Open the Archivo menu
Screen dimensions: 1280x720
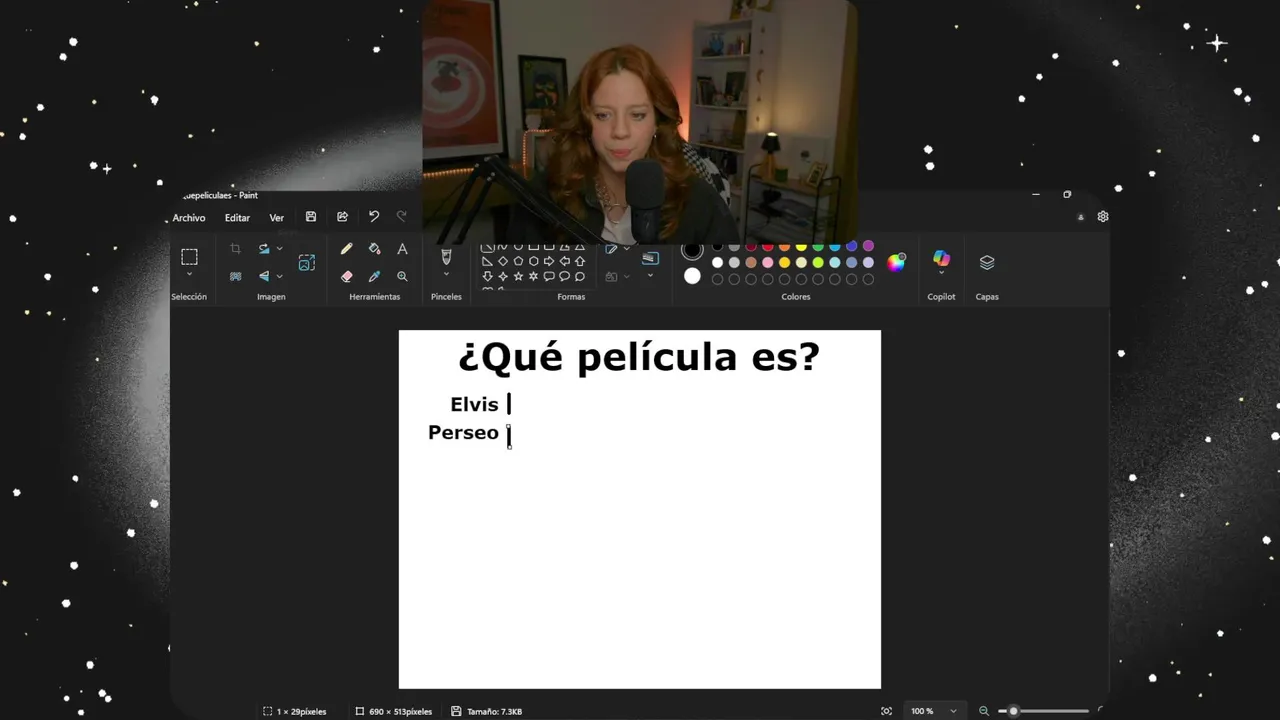189,218
